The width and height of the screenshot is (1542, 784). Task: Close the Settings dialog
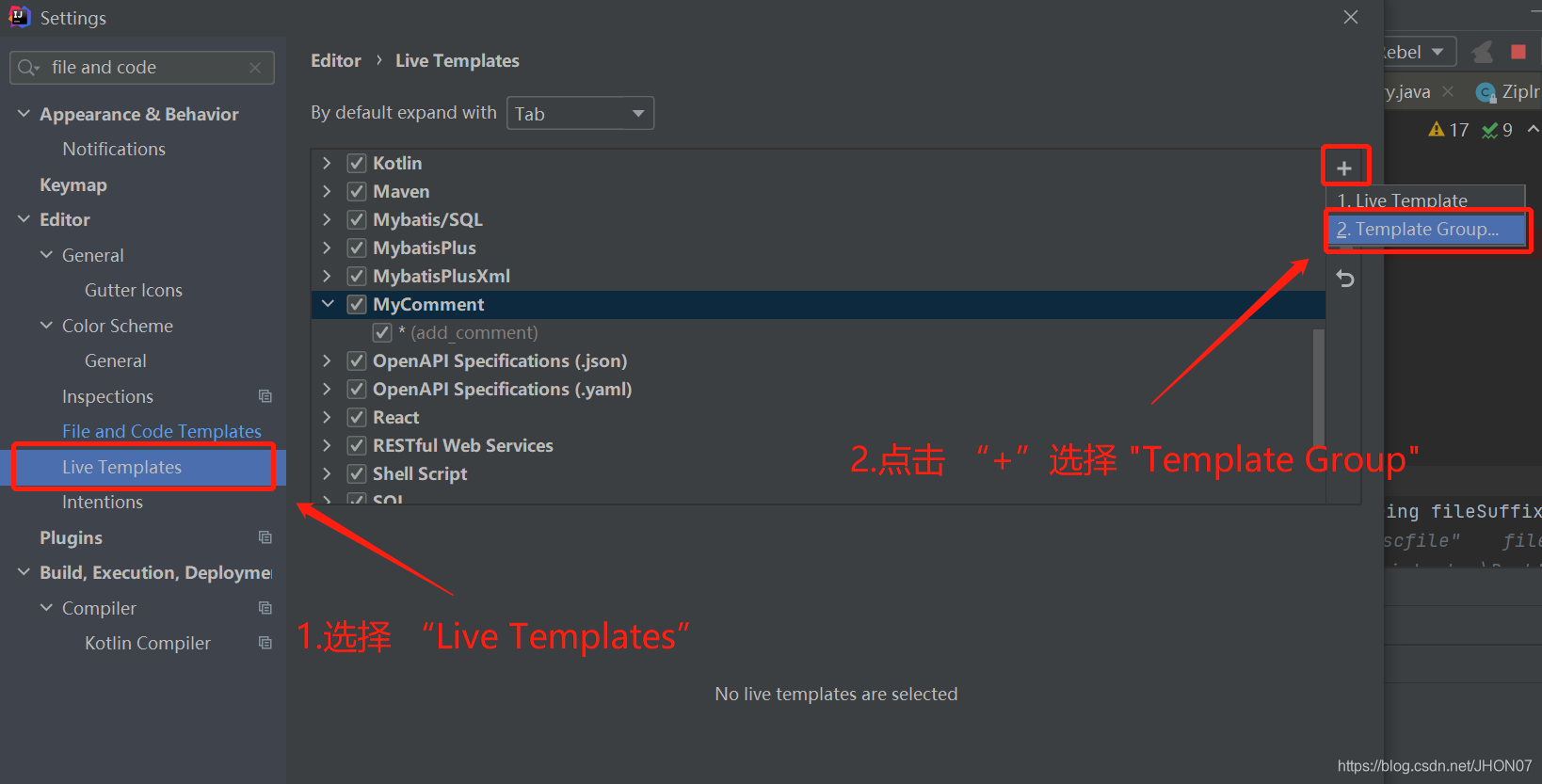point(1351,17)
